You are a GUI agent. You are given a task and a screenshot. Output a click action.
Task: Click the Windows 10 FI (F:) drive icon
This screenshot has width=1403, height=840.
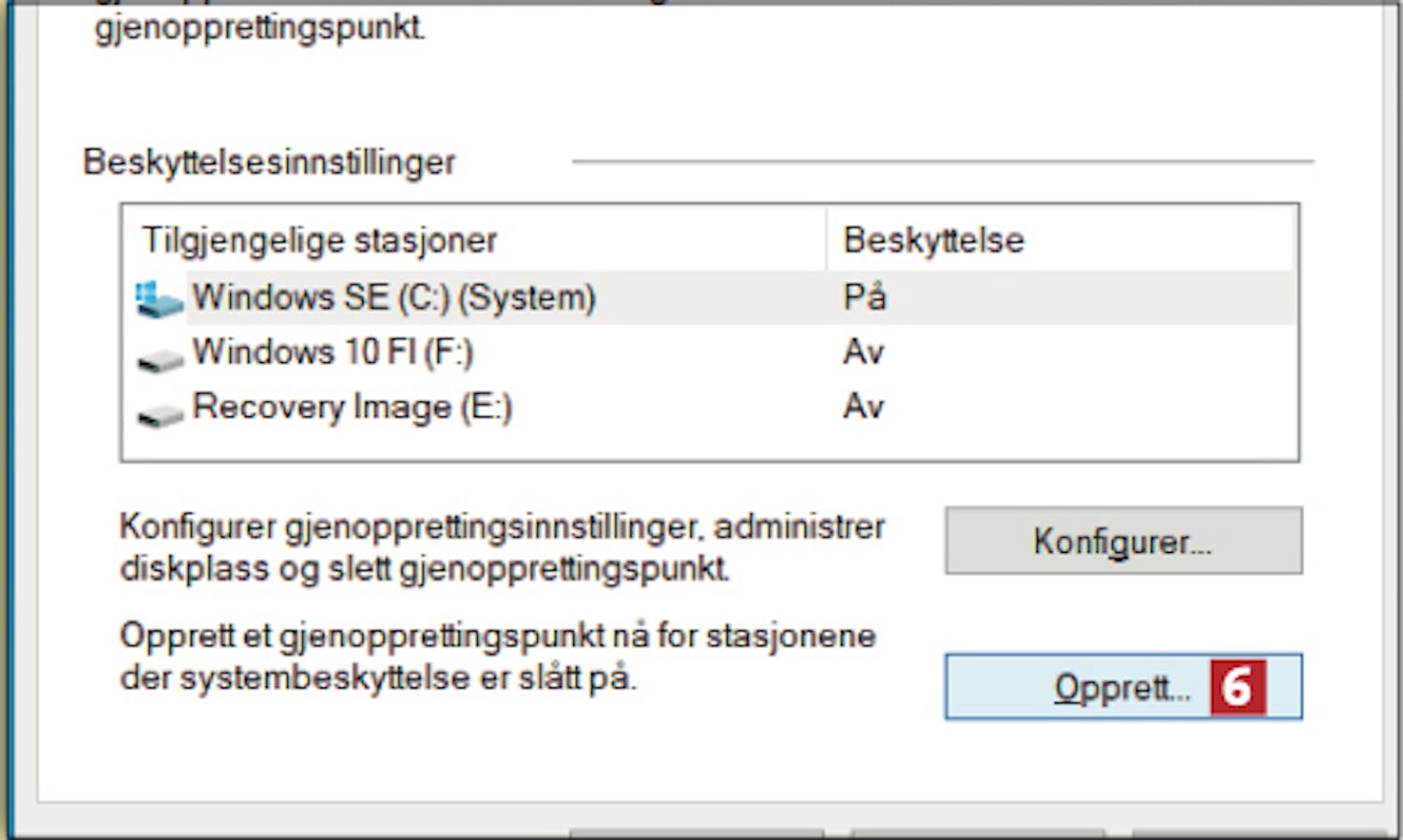tap(160, 359)
